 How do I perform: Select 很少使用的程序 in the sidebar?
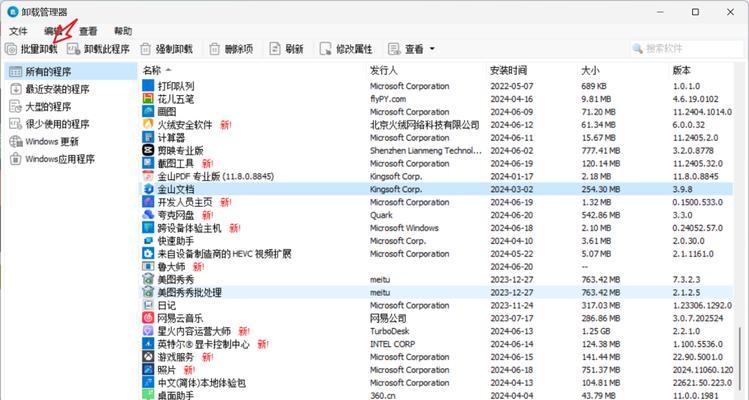(x=71, y=124)
